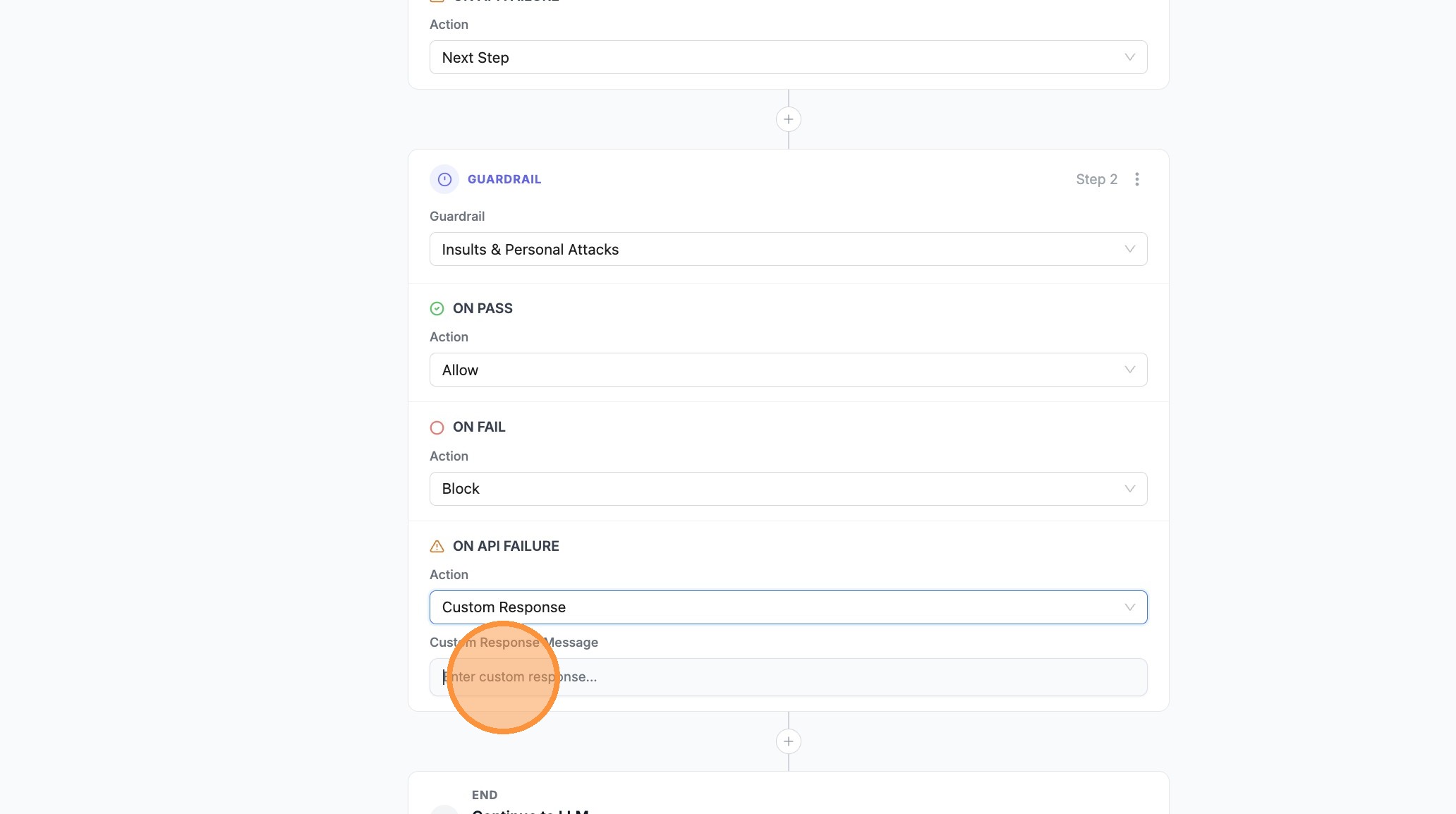Open the Guardrail dropdown showing Insults & Personal Attacks
1456x814 pixels.
pyautogui.click(x=788, y=248)
